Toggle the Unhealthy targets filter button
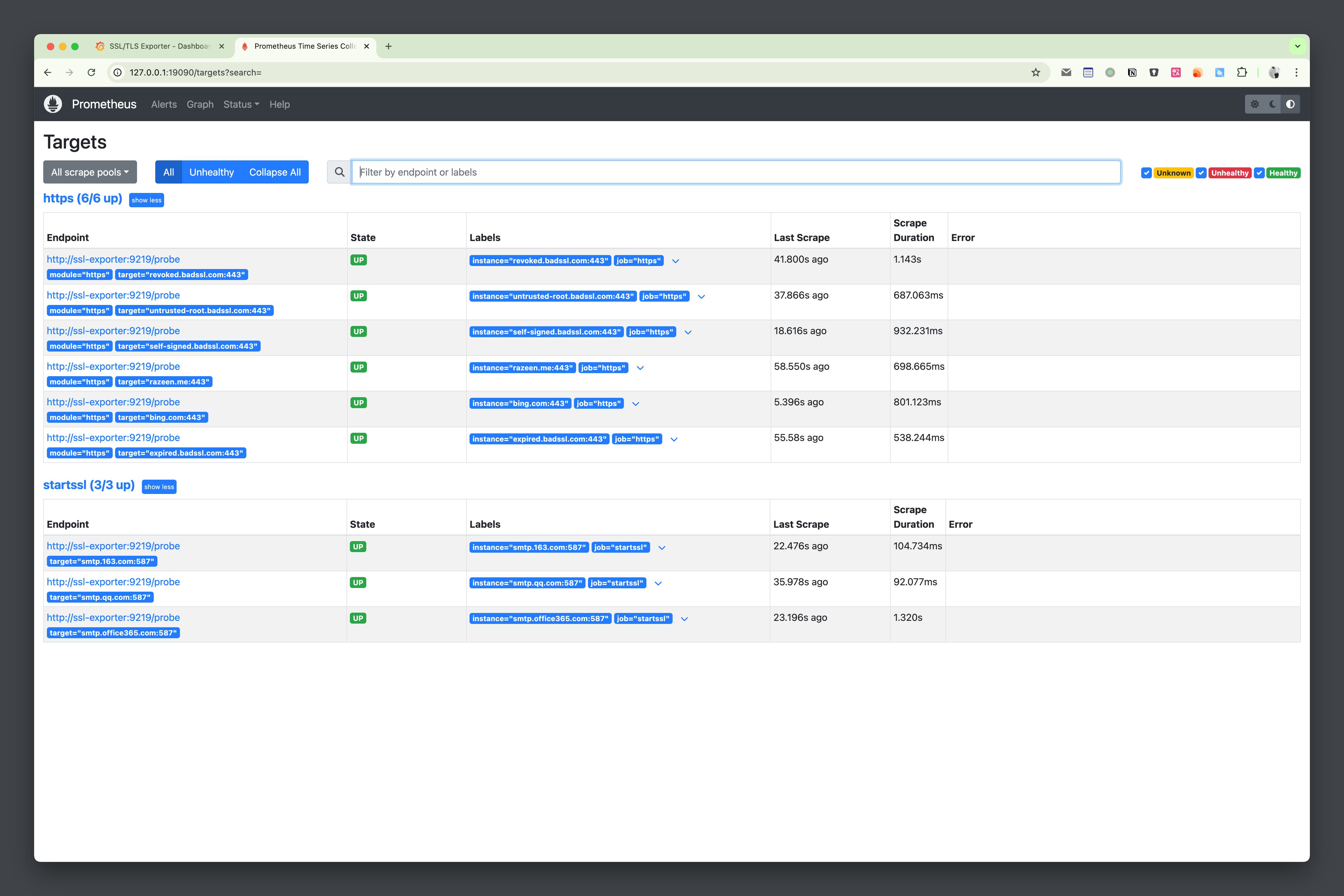The image size is (1344, 896). (212, 172)
